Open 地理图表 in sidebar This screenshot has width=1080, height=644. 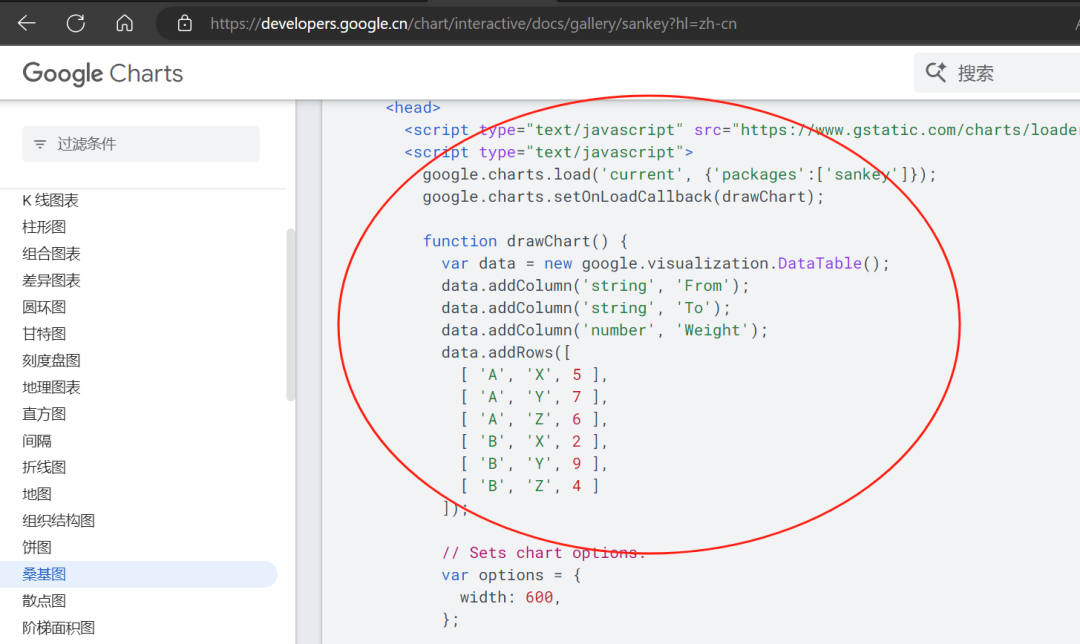[x=51, y=388]
